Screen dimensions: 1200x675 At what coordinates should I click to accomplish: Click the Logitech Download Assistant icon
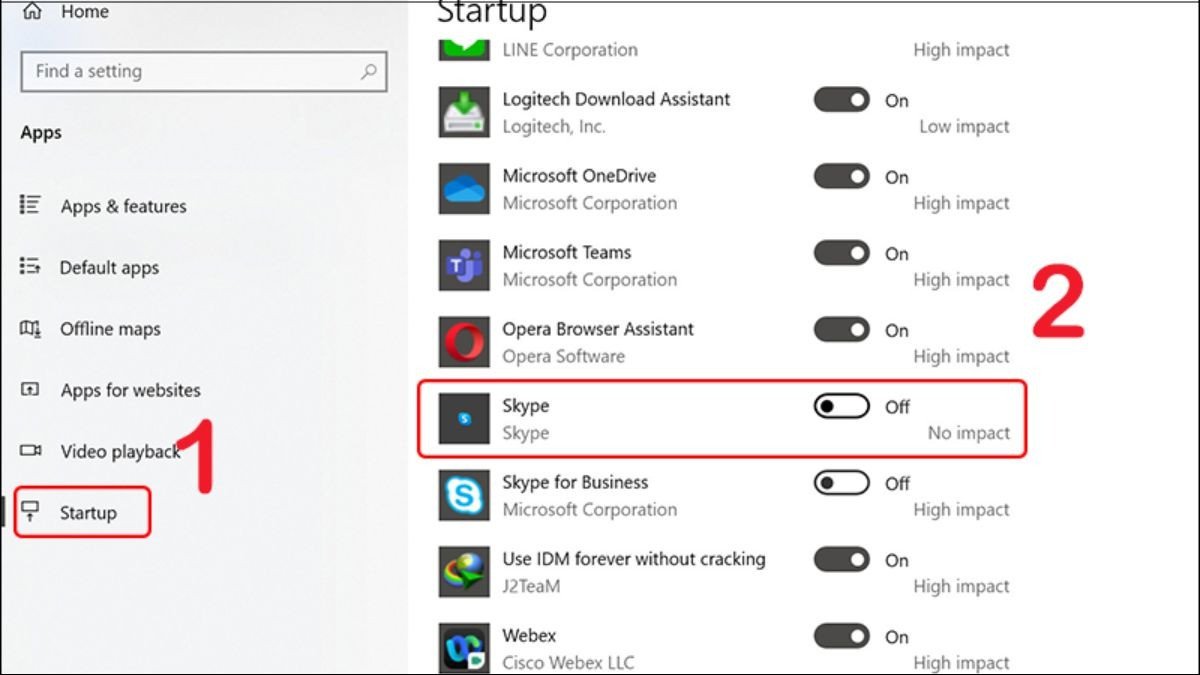pos(463,112)
